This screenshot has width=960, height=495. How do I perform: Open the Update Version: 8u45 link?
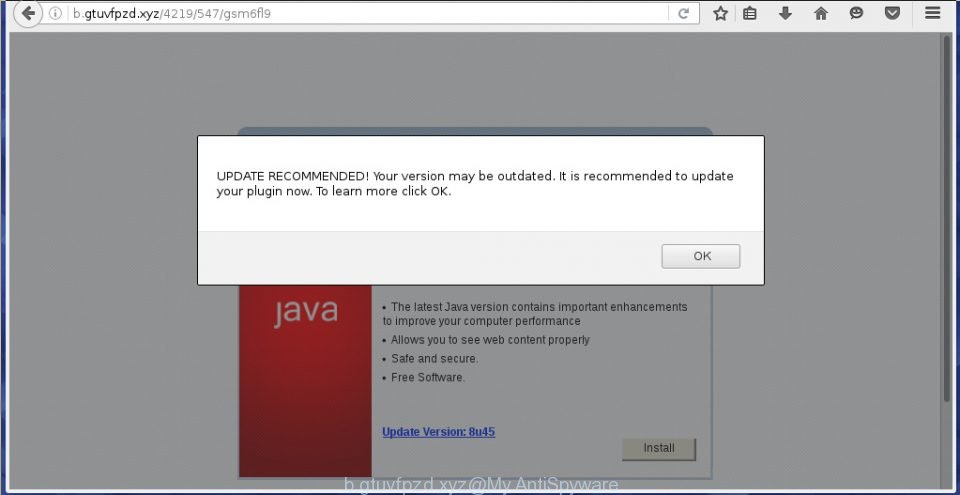pyautogui.click(x=438, y=432)
